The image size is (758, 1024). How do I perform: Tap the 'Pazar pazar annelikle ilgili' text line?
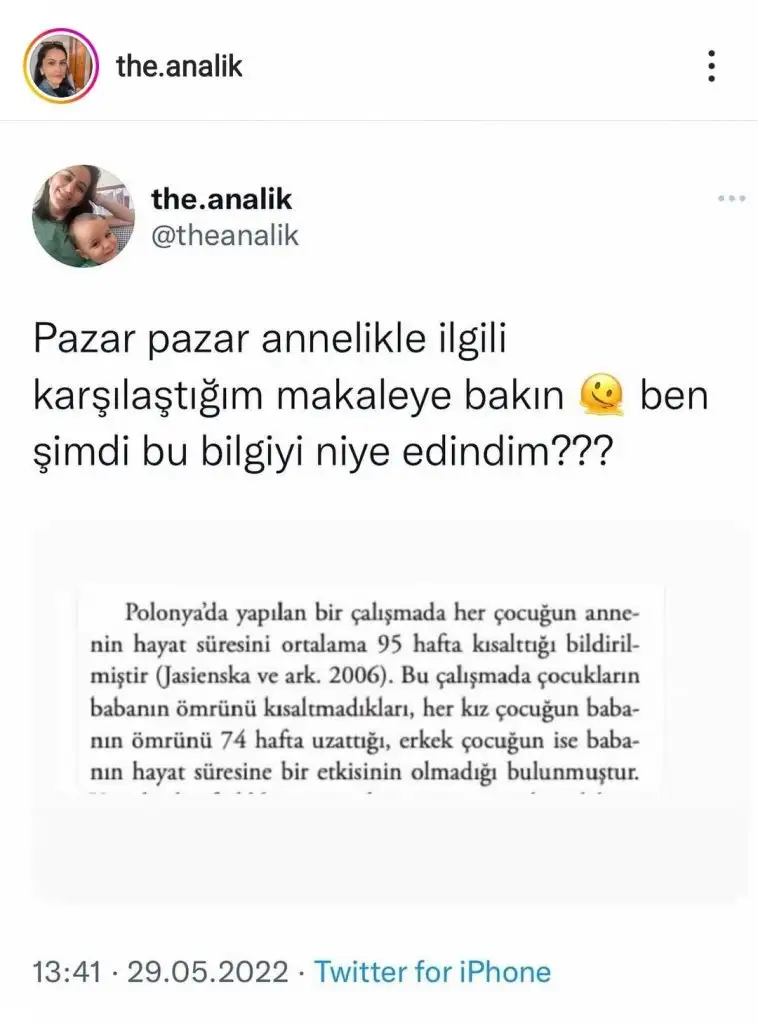[x=270, y=339]
